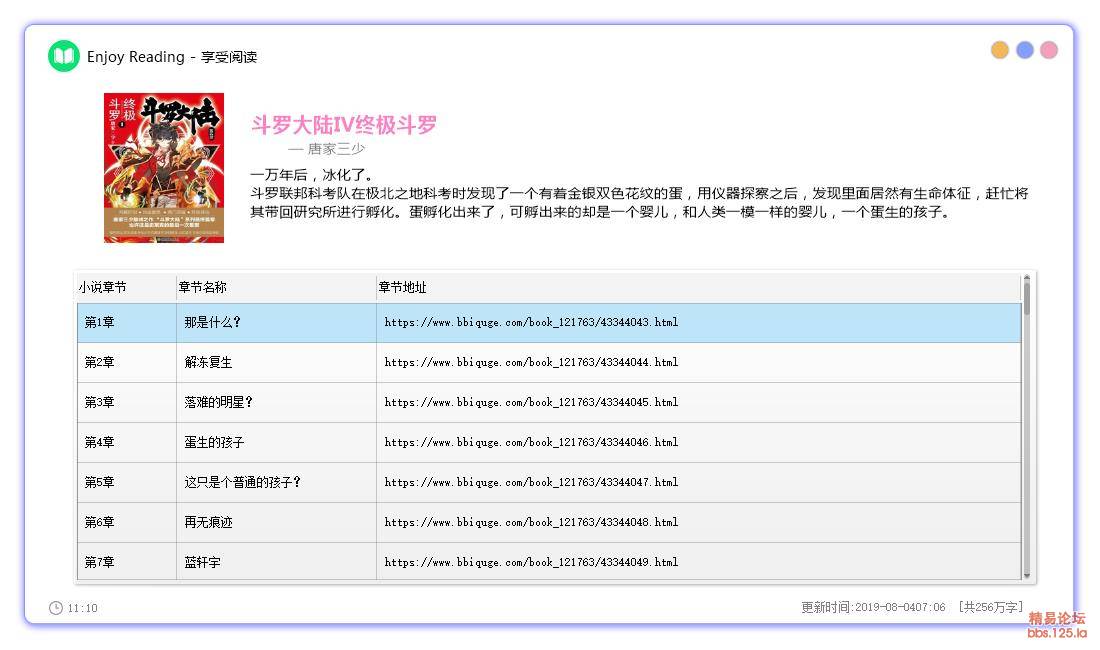The image size is (1100, 650).
Task: Click the 11:10 time display
Action: point(83,608)
